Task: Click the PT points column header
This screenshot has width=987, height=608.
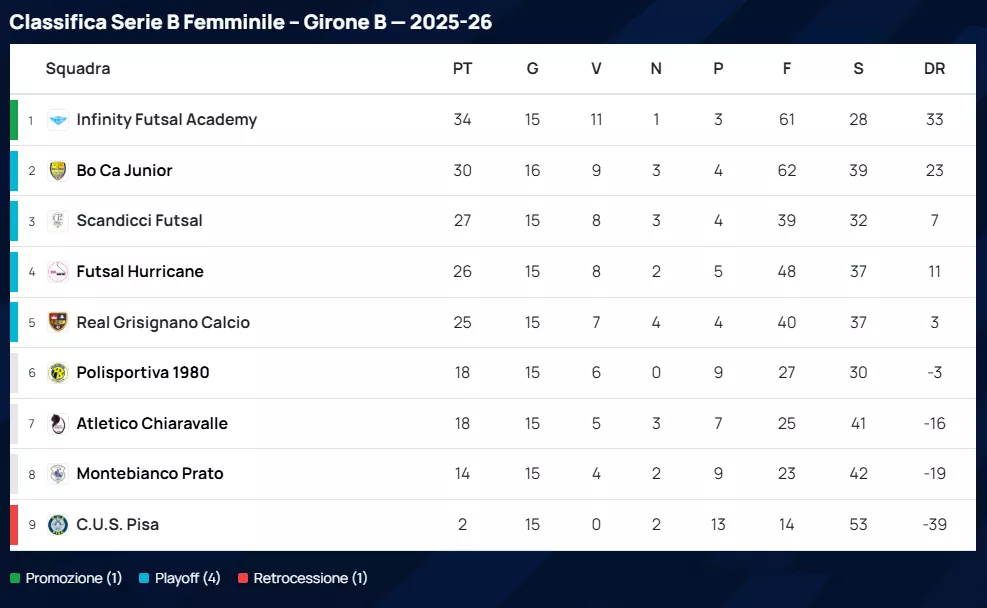Action: pyautogui.click(x=462, y=69)
